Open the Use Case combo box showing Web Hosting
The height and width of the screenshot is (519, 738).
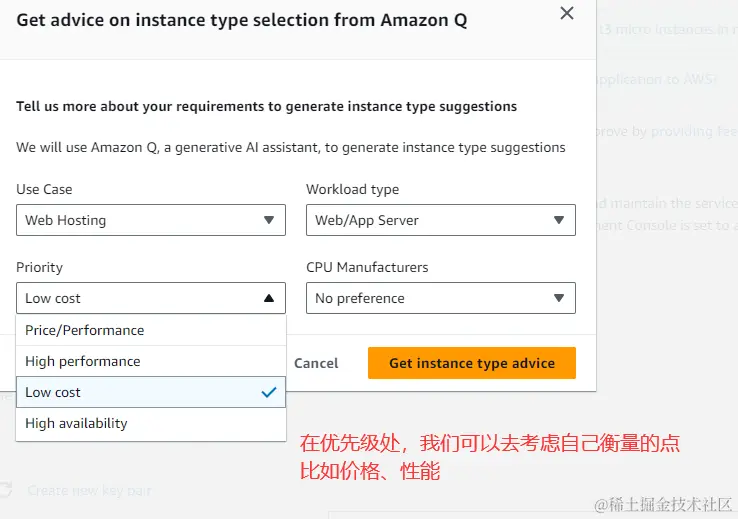pyautogui.click(x=150, y=220)
